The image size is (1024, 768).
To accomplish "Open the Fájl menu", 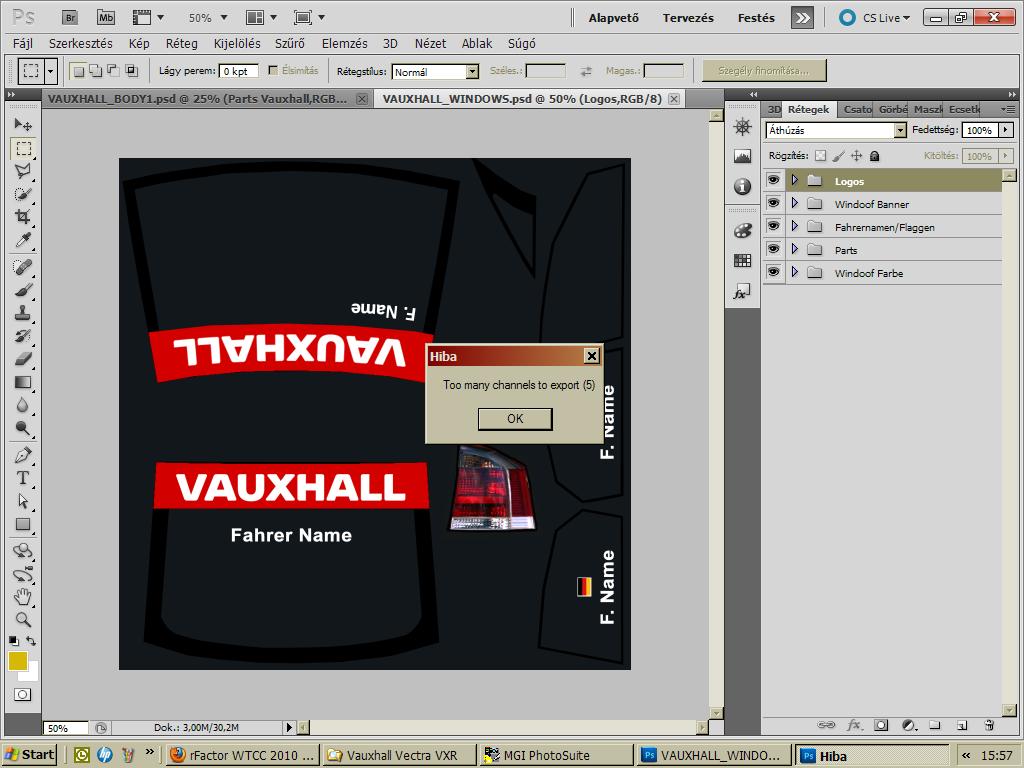I will click(x=23, y=44).
